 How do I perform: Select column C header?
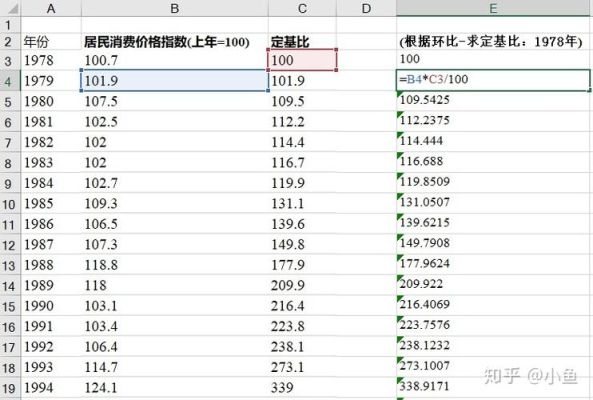302,8
